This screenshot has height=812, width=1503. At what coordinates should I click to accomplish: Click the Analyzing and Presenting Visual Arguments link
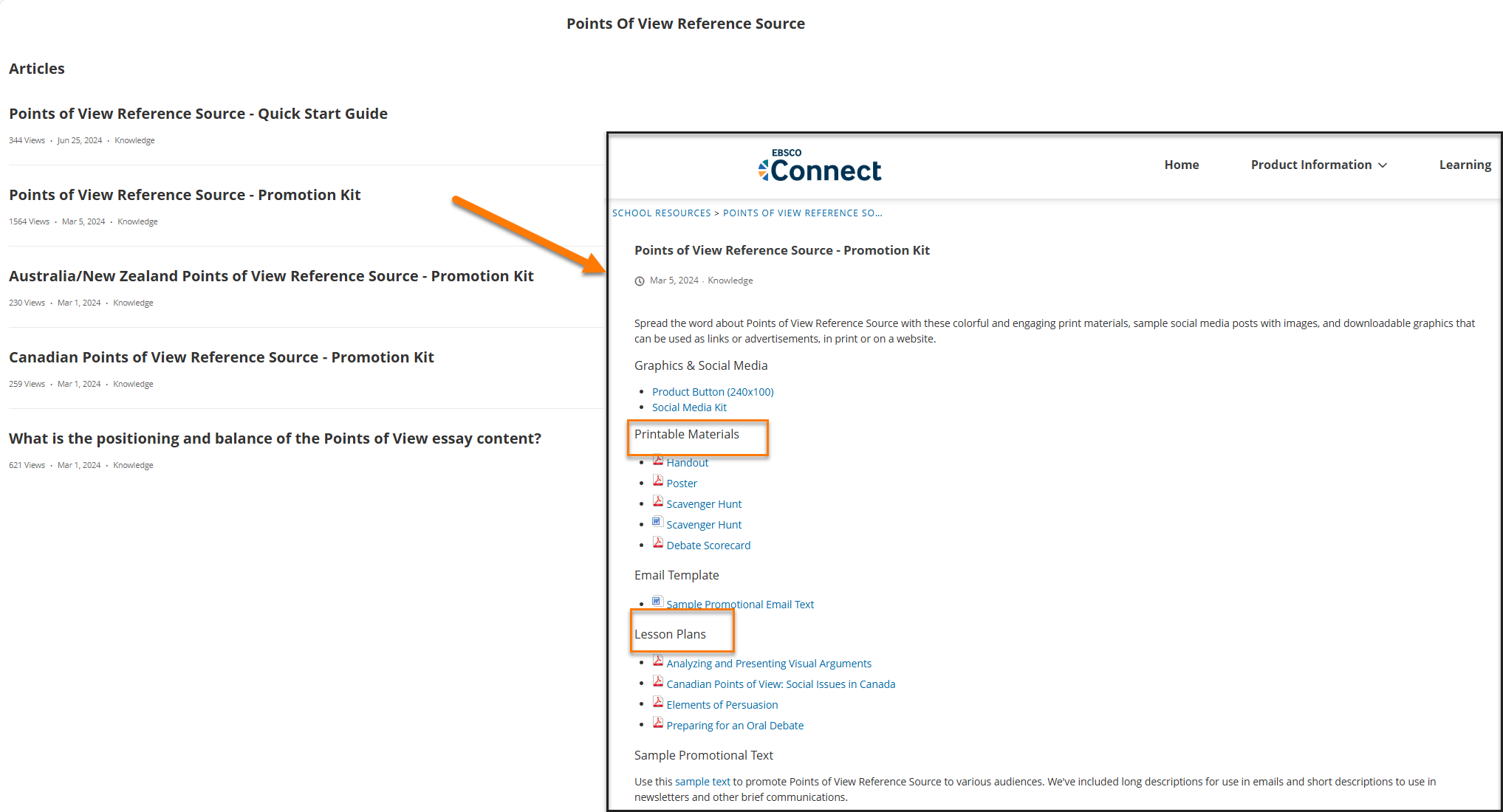[769, 662]
